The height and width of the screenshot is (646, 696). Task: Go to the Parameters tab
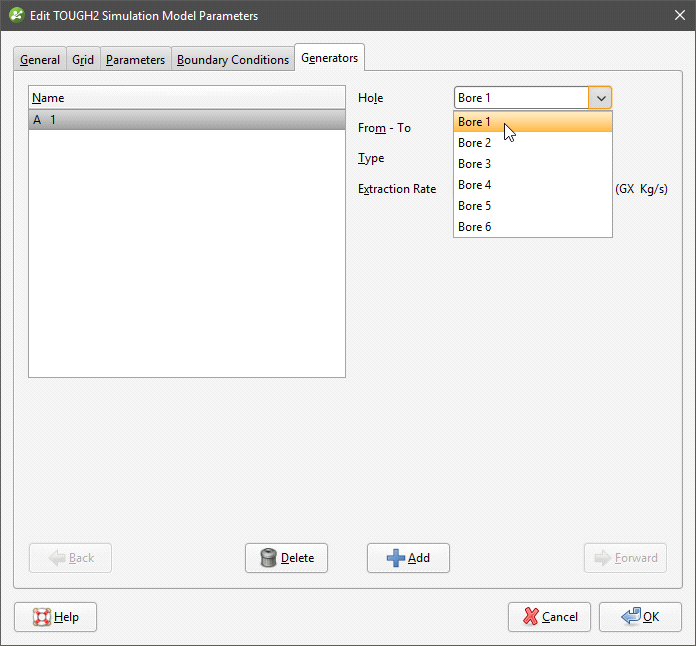pos(135,60)
